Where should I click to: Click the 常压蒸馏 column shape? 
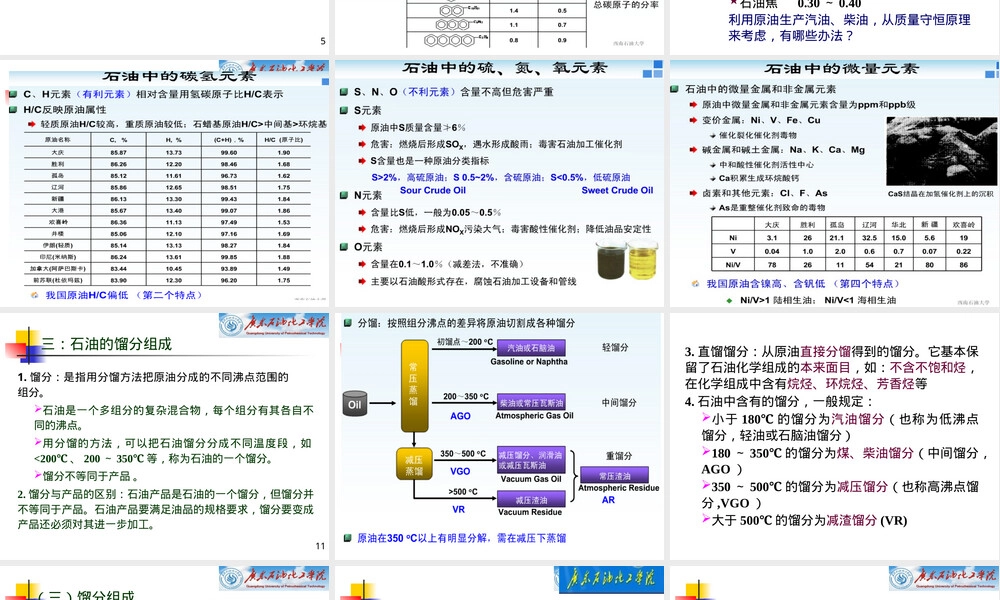click(415, 386)
